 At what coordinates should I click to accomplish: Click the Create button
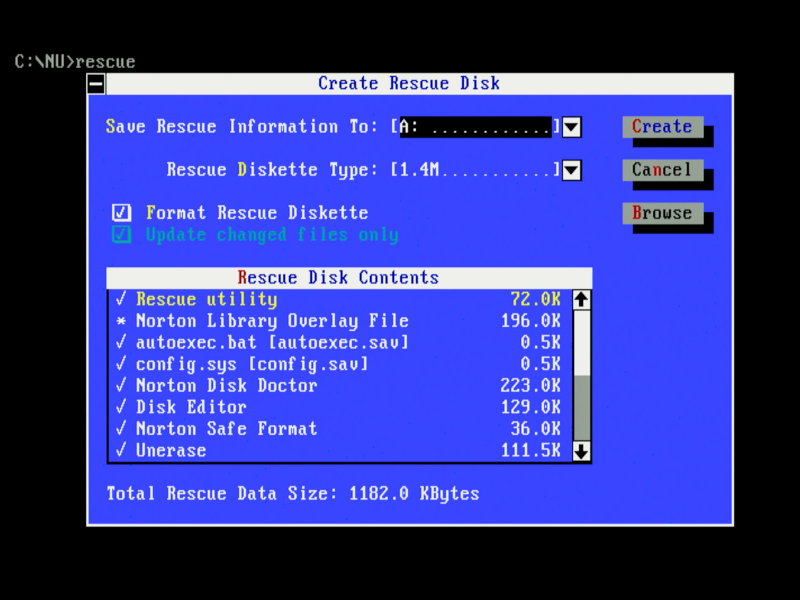663,127
